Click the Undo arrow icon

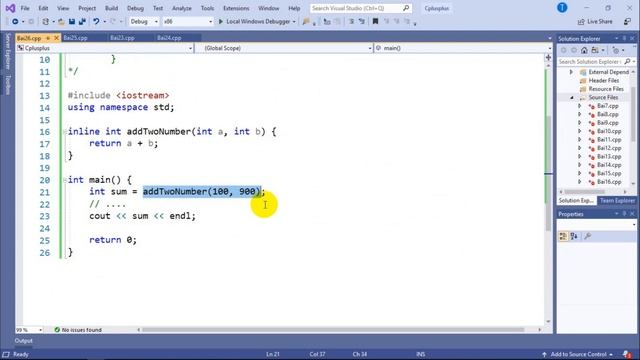coord(96,22)
